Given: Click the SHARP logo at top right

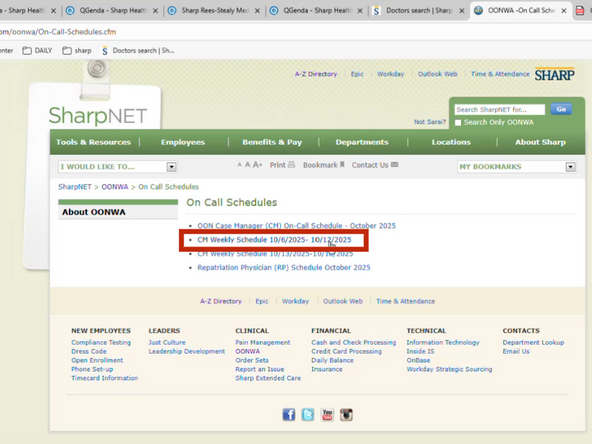Looking at the screenshot, I should click(554, 75).
